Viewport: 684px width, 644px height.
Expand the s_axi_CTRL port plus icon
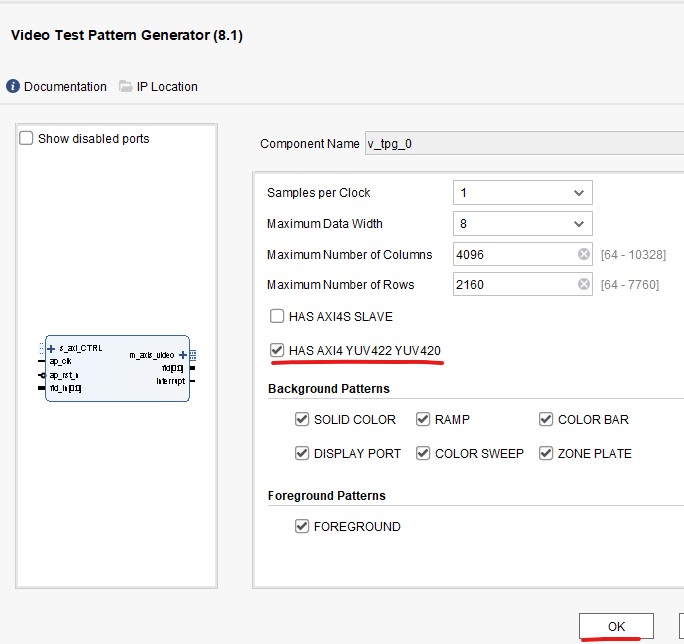(51, 348)
